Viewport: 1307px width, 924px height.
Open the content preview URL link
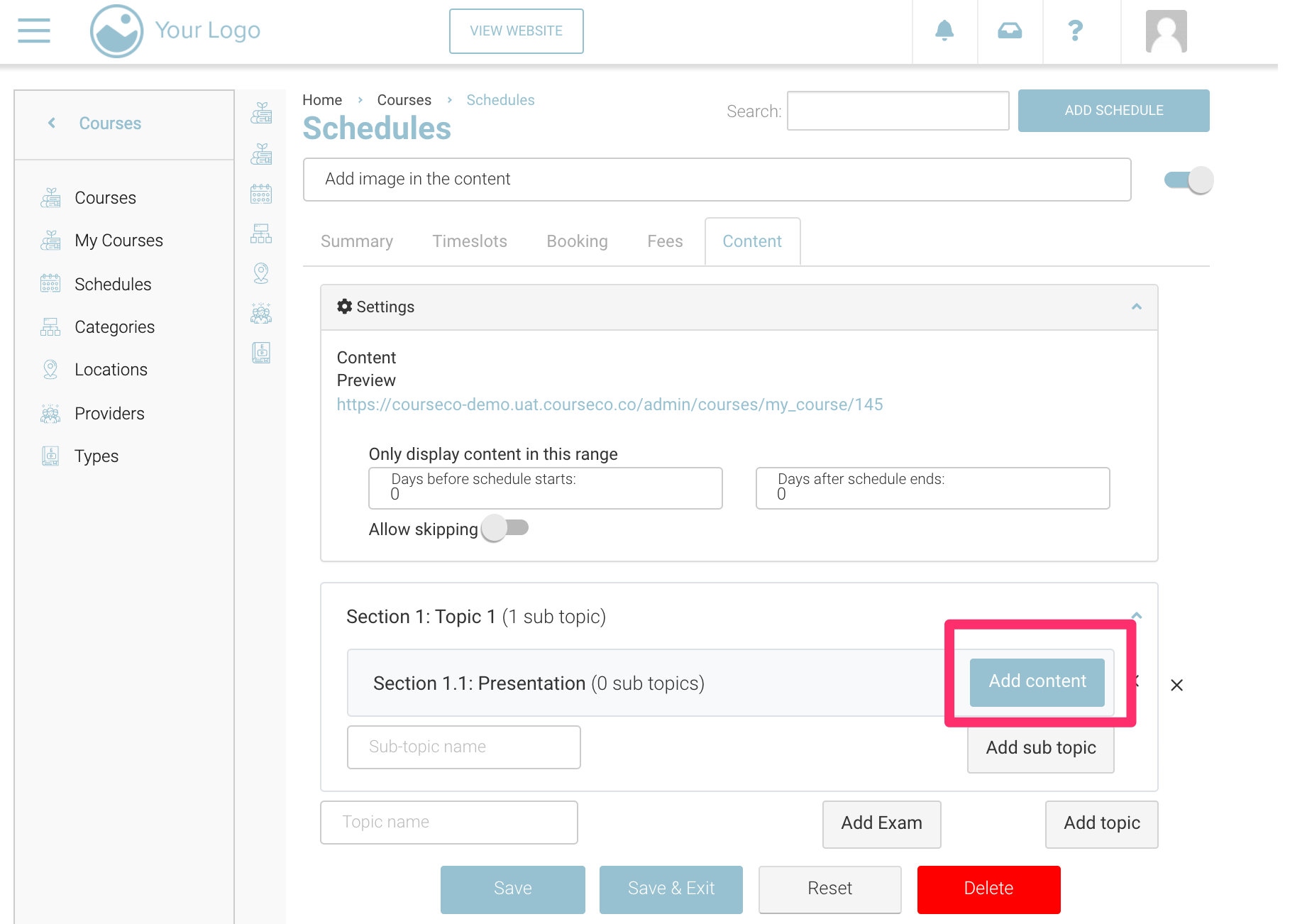[610, 405]
